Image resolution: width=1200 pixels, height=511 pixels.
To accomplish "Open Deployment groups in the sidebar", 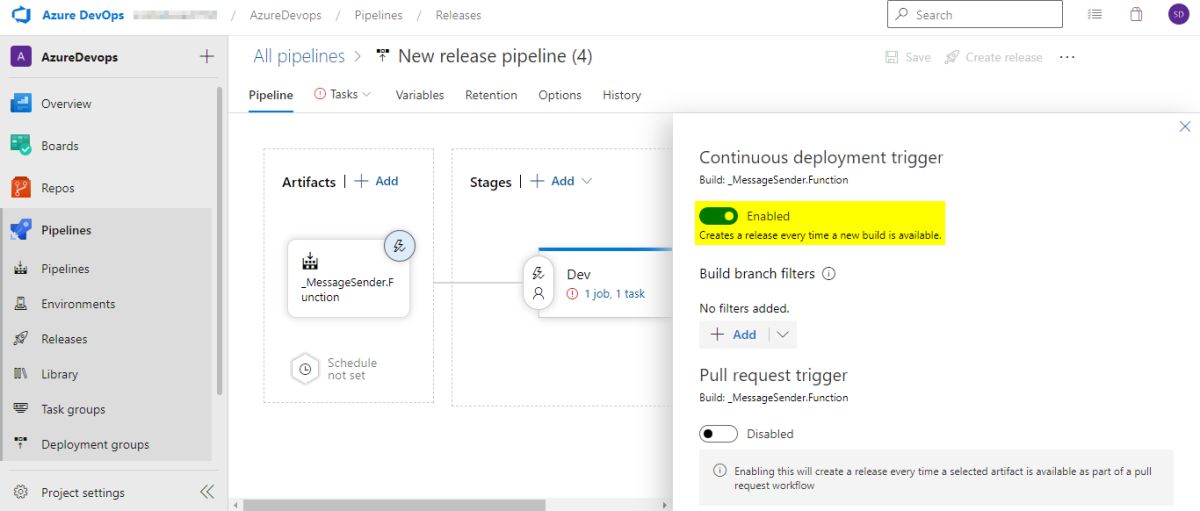I will pos(95,444).
